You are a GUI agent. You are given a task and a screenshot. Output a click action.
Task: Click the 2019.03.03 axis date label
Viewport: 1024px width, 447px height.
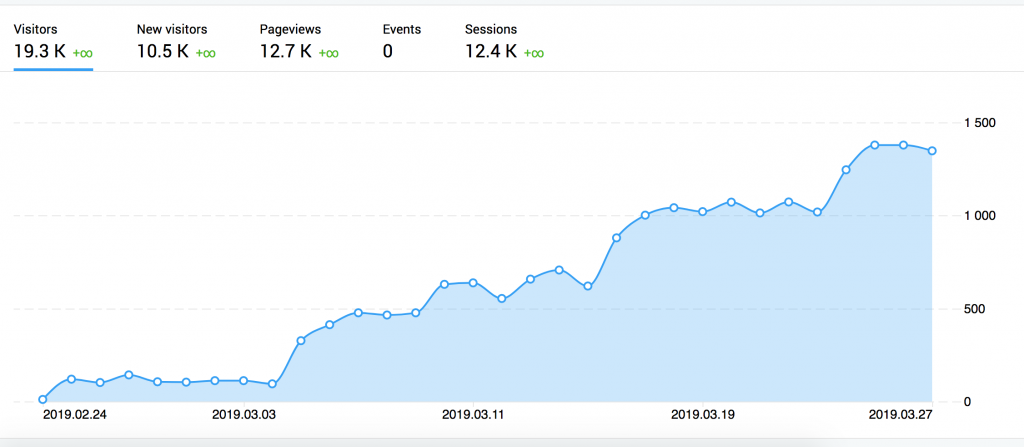pyautogui.click(x=244, y=414)
